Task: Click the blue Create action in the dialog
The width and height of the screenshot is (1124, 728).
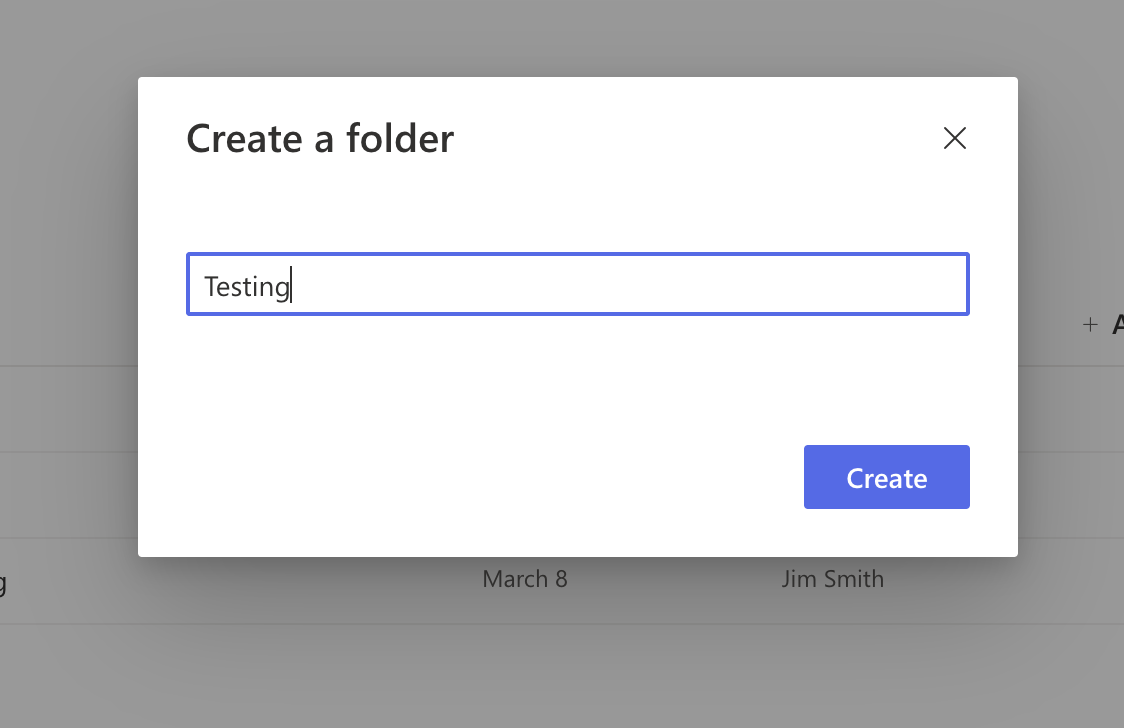Action: (886, 477)
